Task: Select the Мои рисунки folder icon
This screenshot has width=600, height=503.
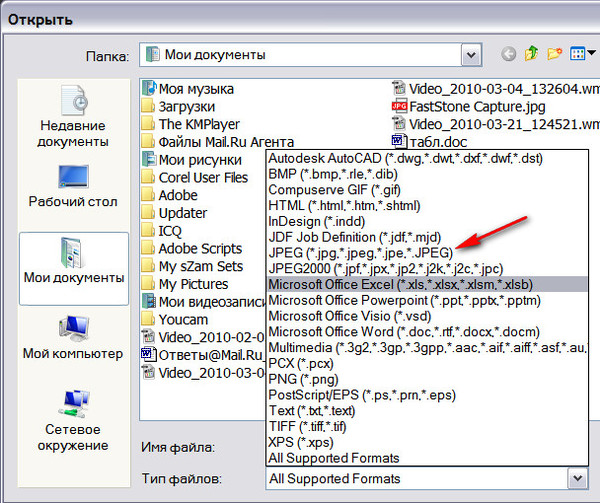Action: click(148, 159)
